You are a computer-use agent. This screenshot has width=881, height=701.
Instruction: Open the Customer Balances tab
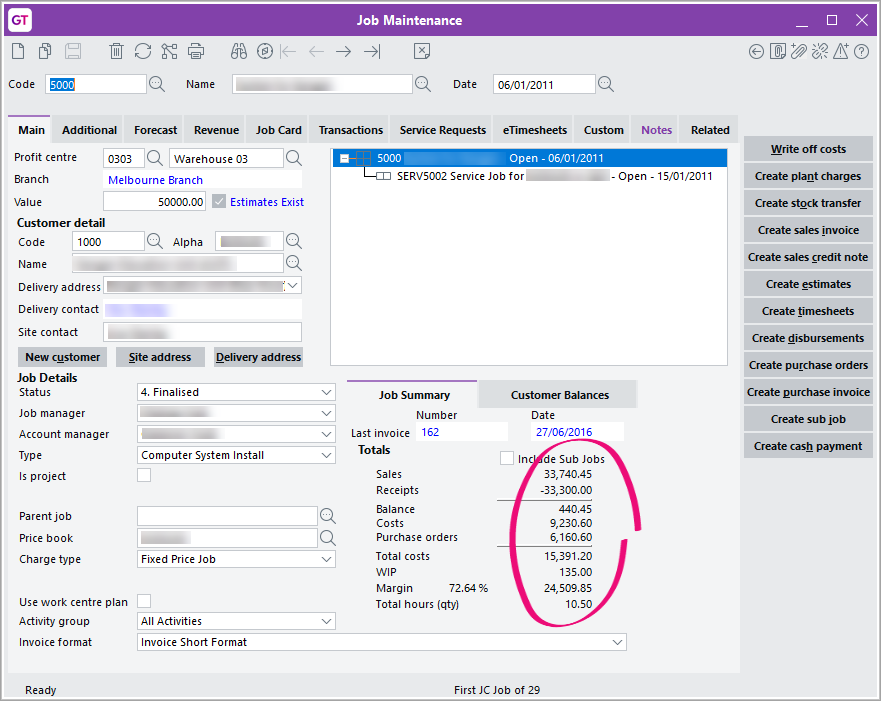point(559,395)
